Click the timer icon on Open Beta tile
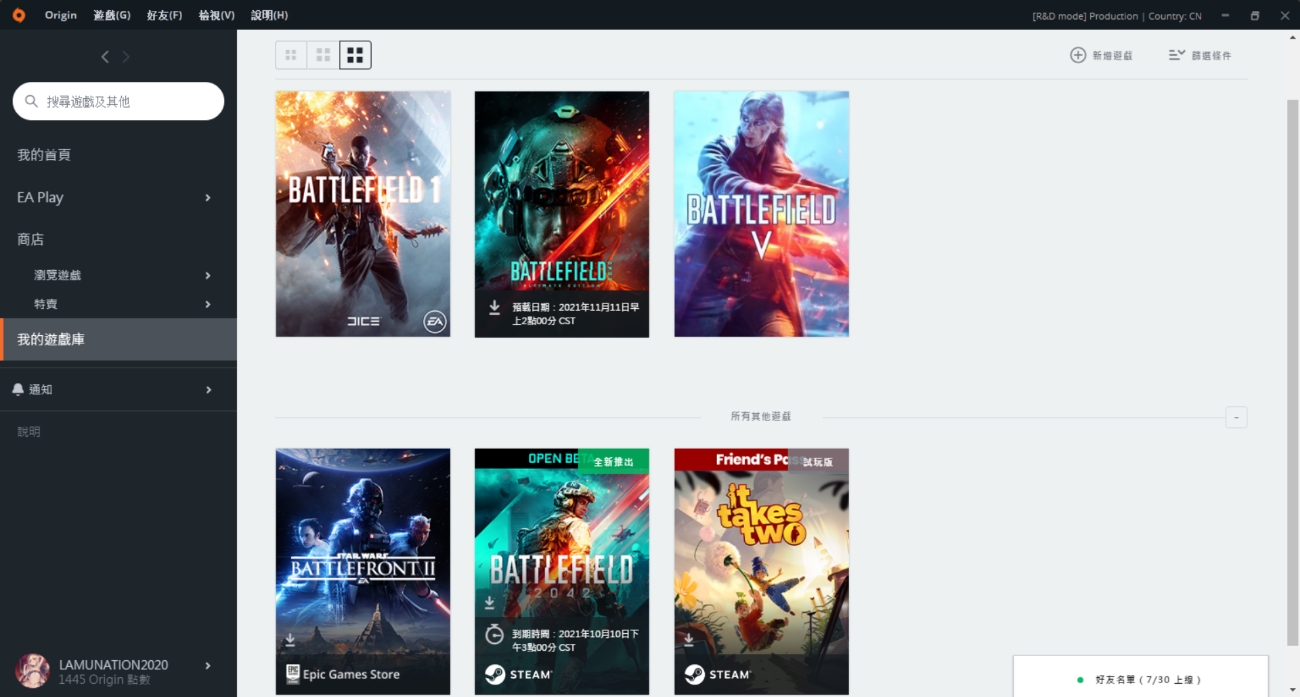 click(x=494, y=634)
